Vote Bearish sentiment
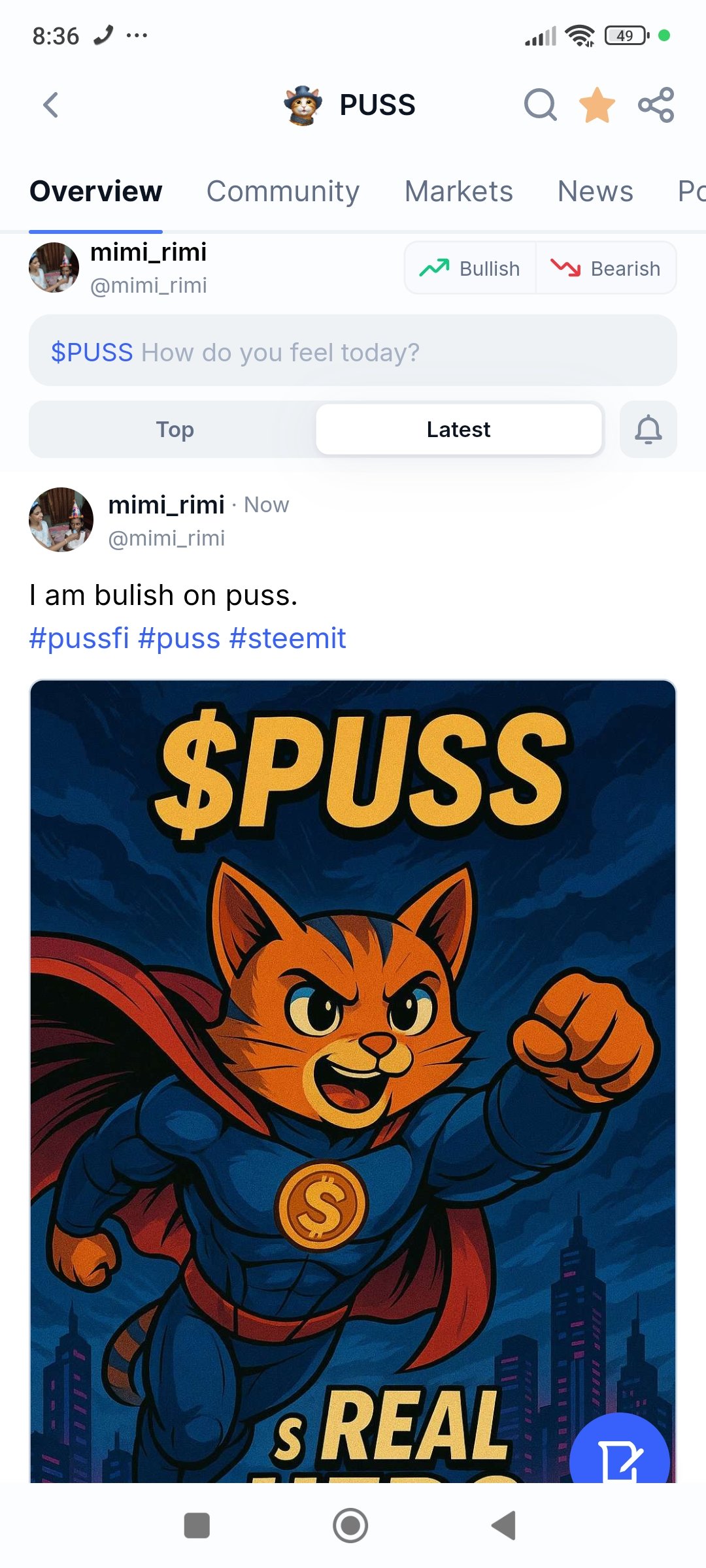706x1568 pixels. [606, 268]
